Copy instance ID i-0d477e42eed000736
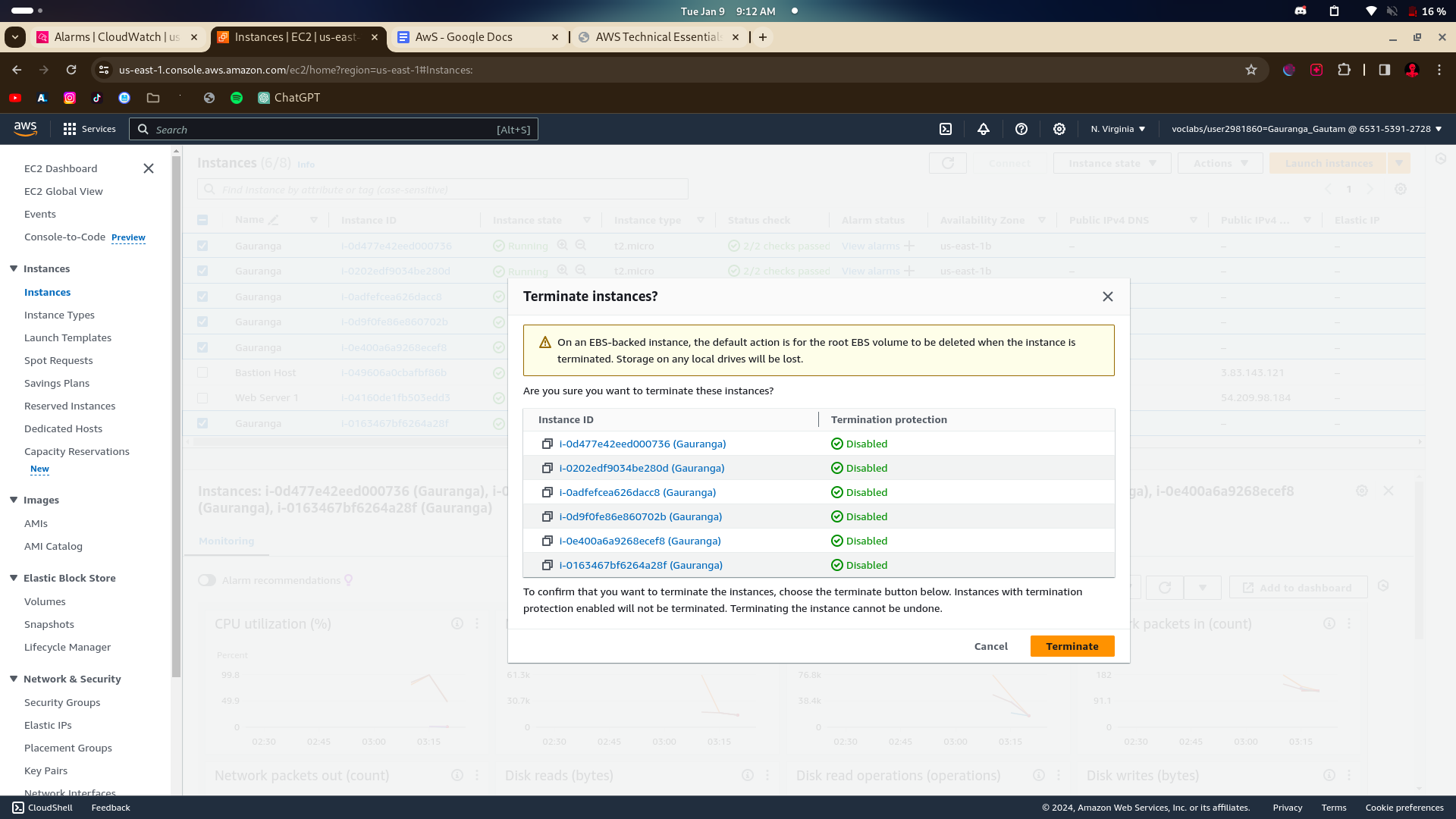 547,444
